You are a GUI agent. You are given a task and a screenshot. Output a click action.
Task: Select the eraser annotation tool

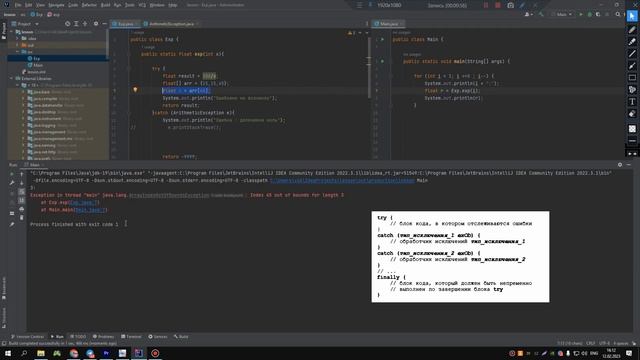632,114
